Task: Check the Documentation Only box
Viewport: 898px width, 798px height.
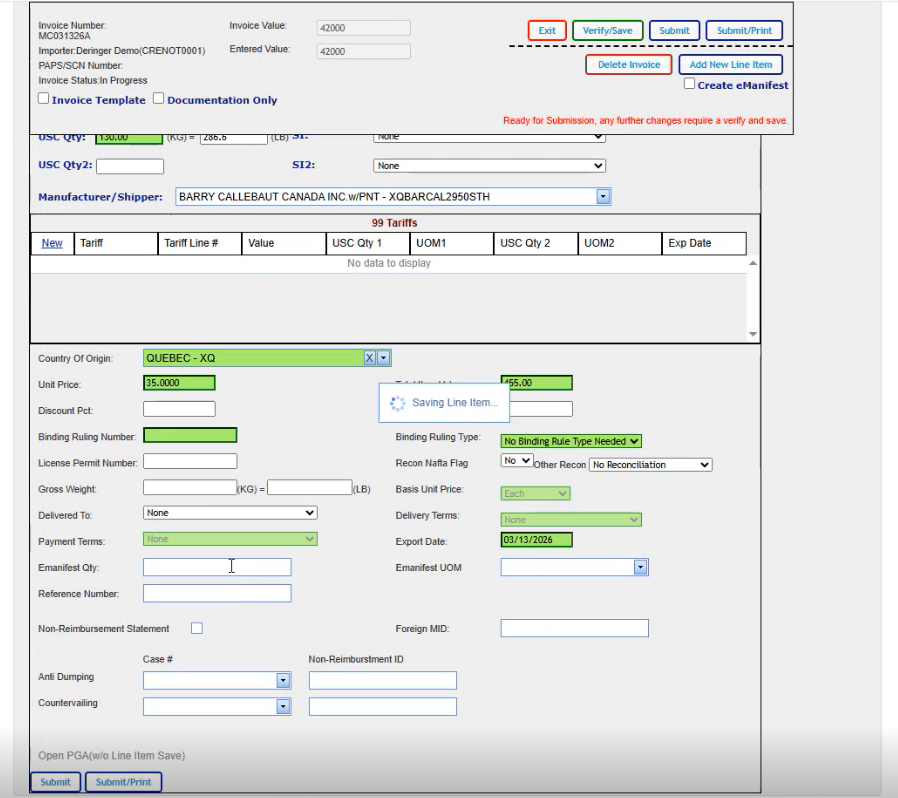Action: pyautogui.click(x=159, y=99)
